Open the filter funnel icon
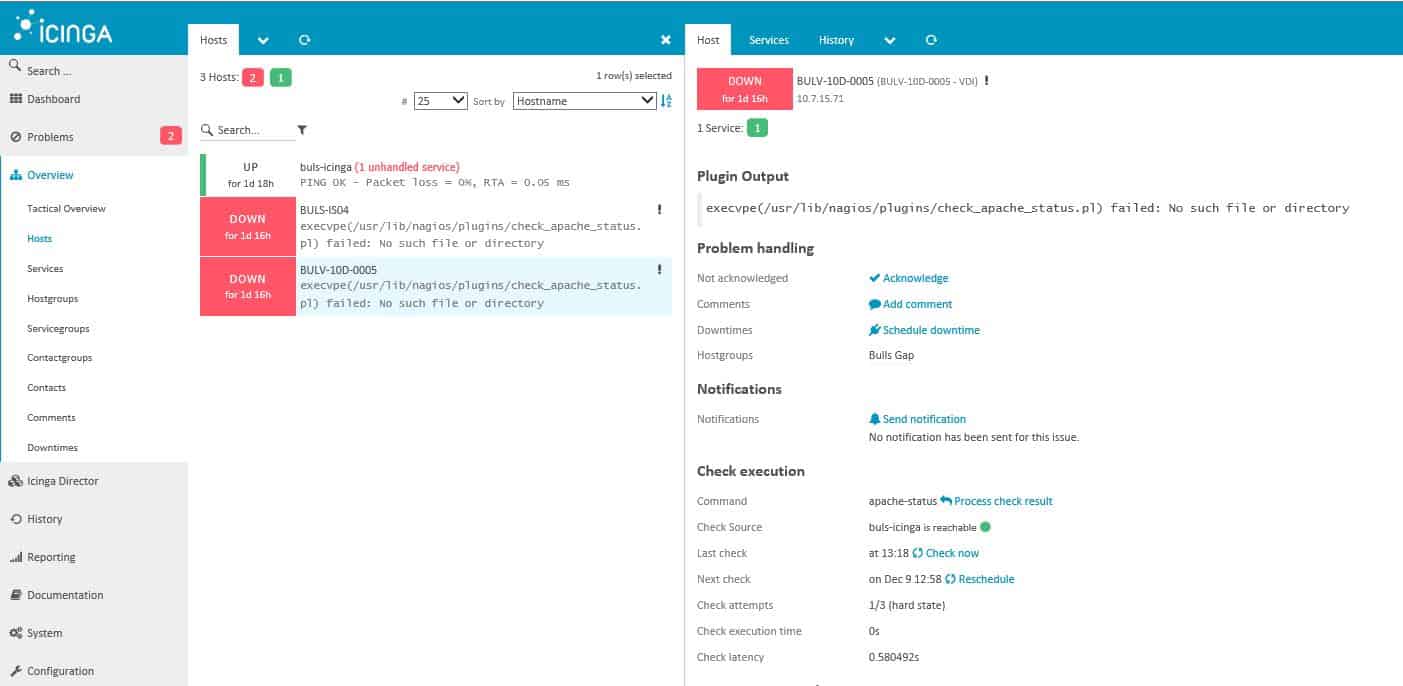Viewport: 1403px width, 686px height. coord(302,130)
